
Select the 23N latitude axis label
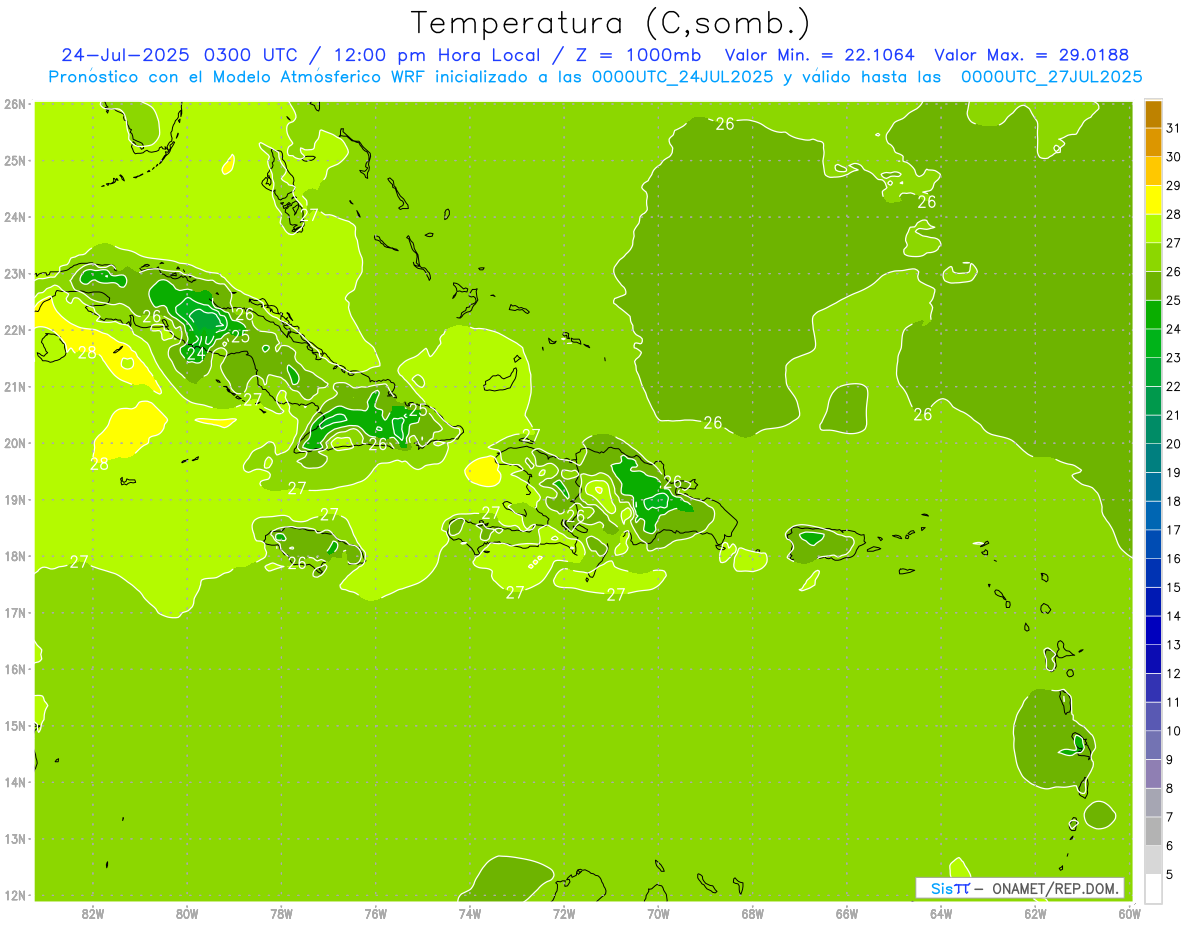[14, 274]
